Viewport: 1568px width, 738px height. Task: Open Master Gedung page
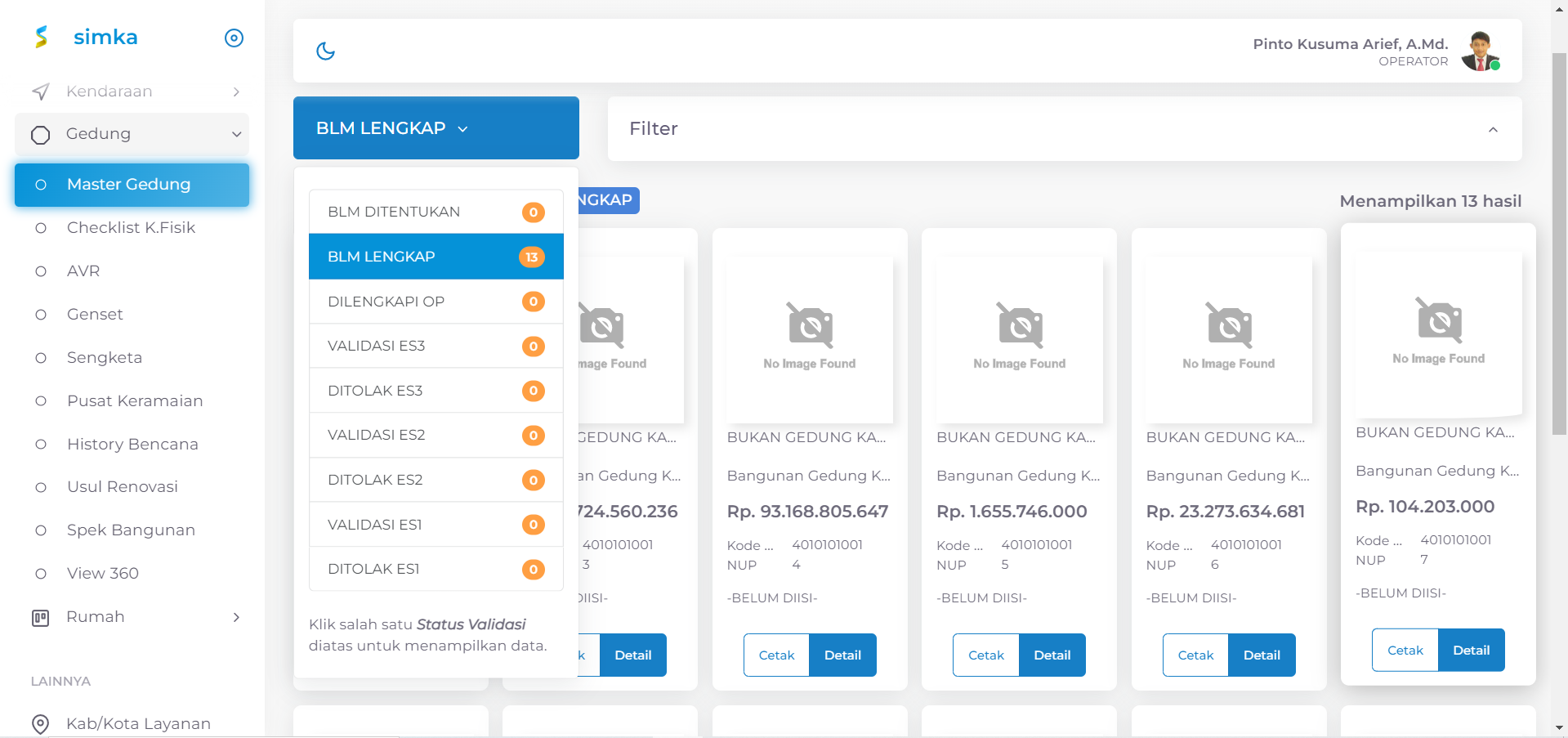tap(132, 185)
